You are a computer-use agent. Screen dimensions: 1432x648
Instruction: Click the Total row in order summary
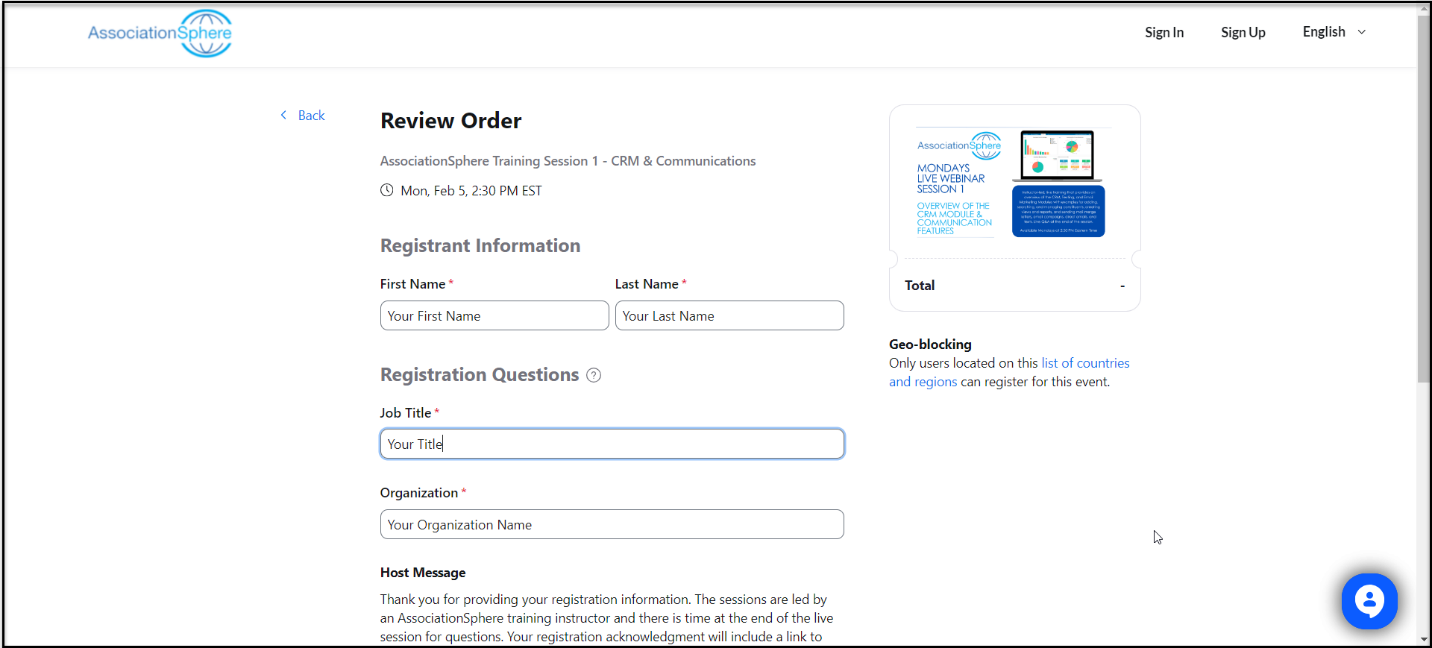pyautogui.click(x=1014, y=285)
